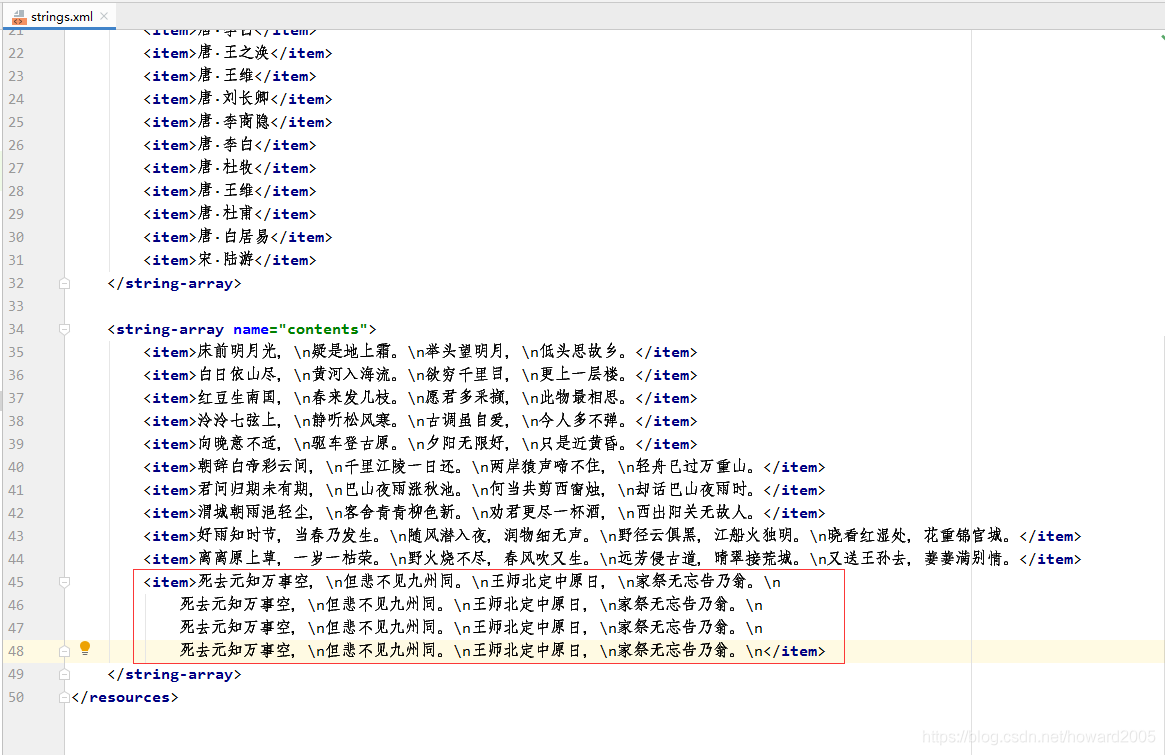
Task: Click line number 45 in gutter
Action: 16,582
